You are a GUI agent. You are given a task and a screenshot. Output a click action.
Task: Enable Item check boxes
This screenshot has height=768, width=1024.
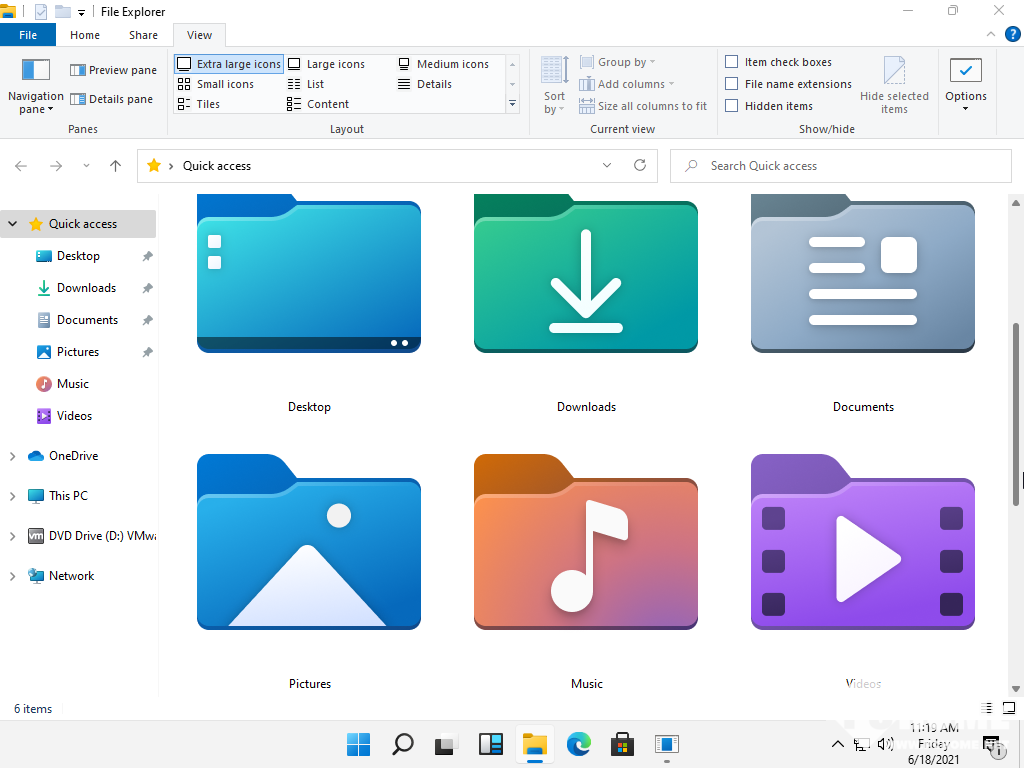click(x=732, y=62)
